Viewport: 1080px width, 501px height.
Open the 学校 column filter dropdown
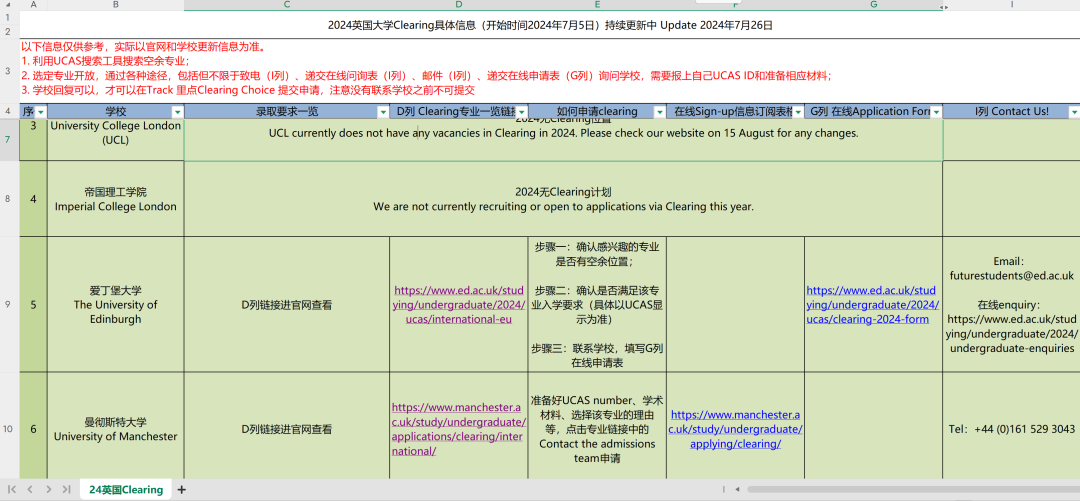178,112
